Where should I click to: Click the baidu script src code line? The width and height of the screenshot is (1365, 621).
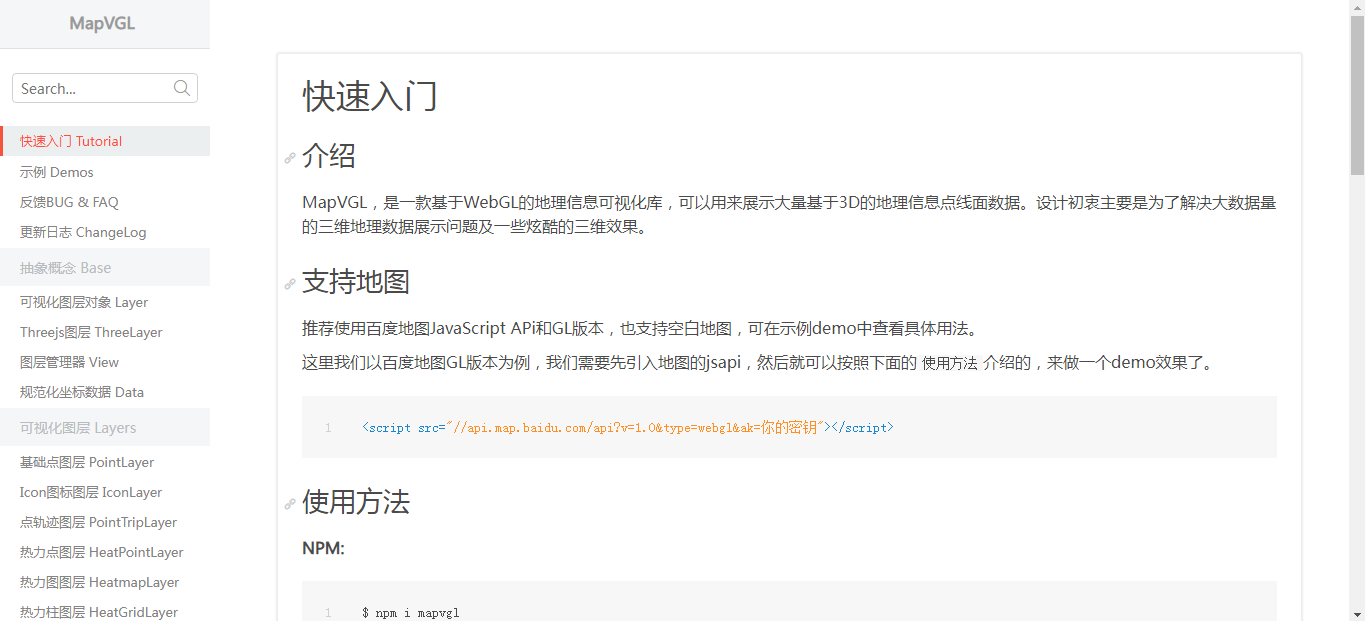[x=627, y=427]
